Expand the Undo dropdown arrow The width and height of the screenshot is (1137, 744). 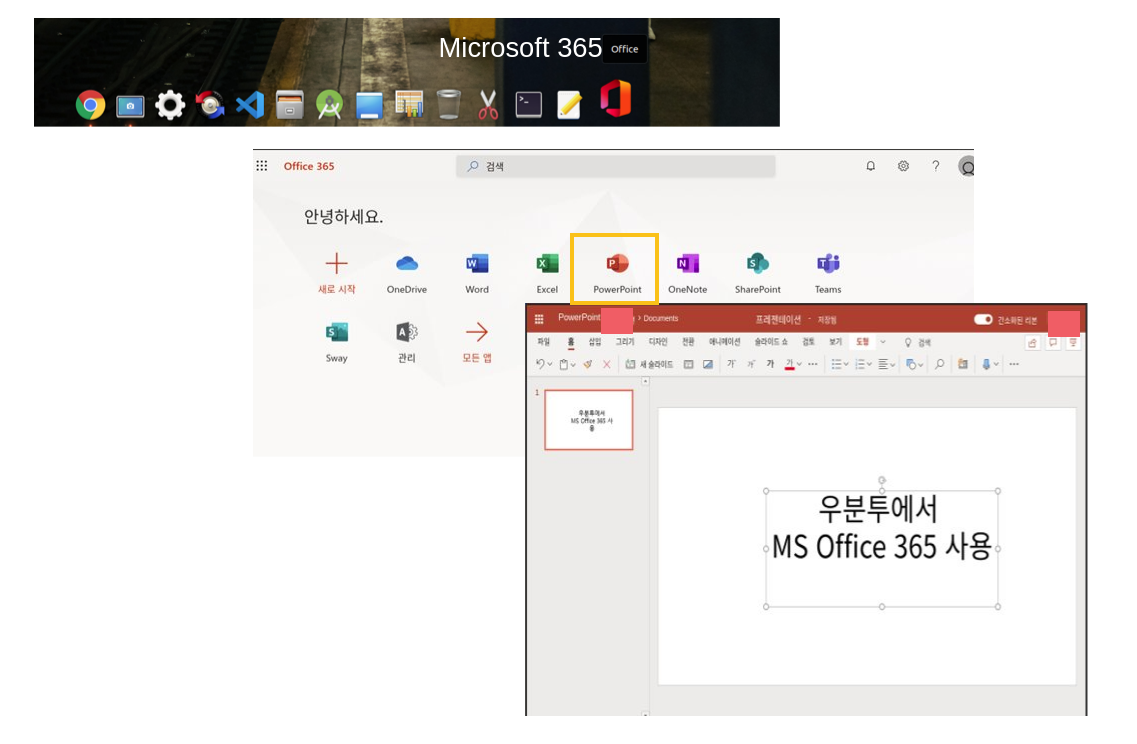tap(550, 364)
